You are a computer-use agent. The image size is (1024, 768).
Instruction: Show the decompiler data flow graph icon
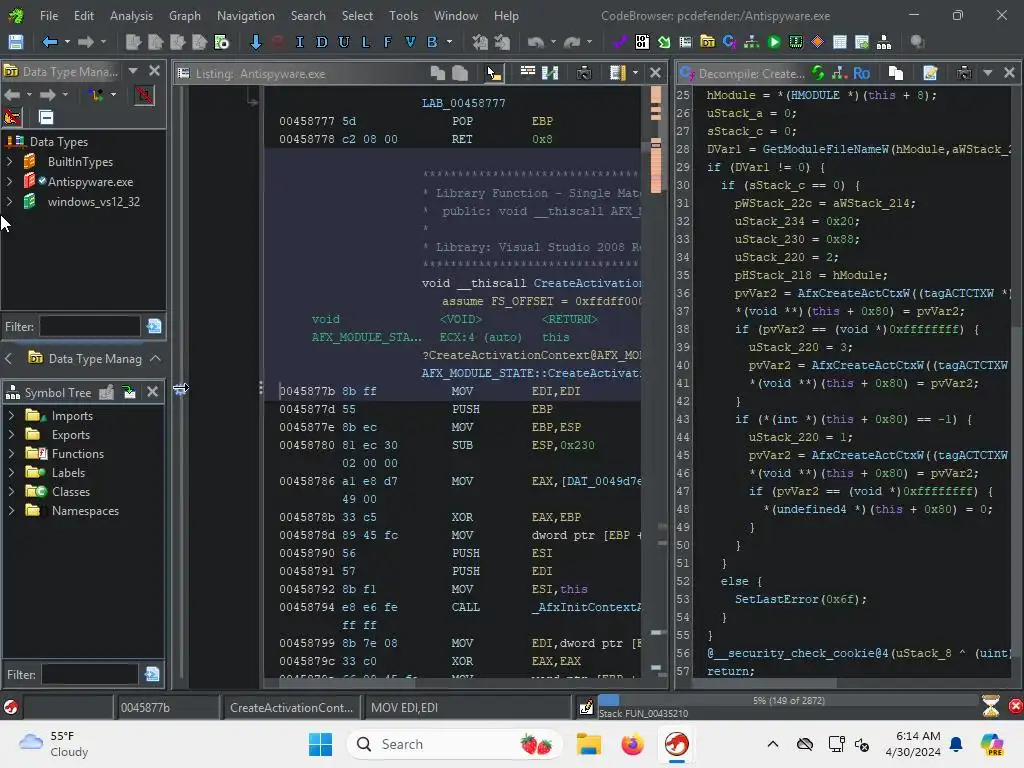pos(840,73)
